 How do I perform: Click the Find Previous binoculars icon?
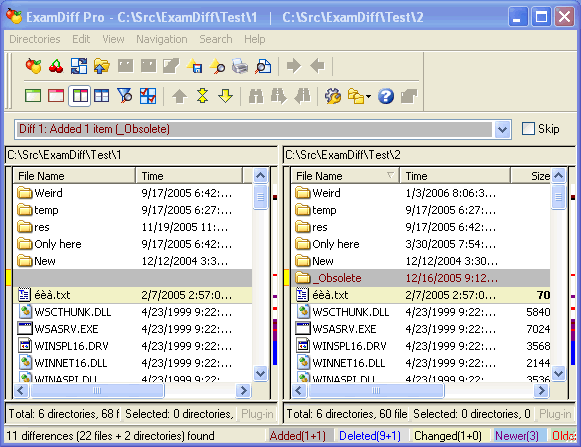coord(302,96)
